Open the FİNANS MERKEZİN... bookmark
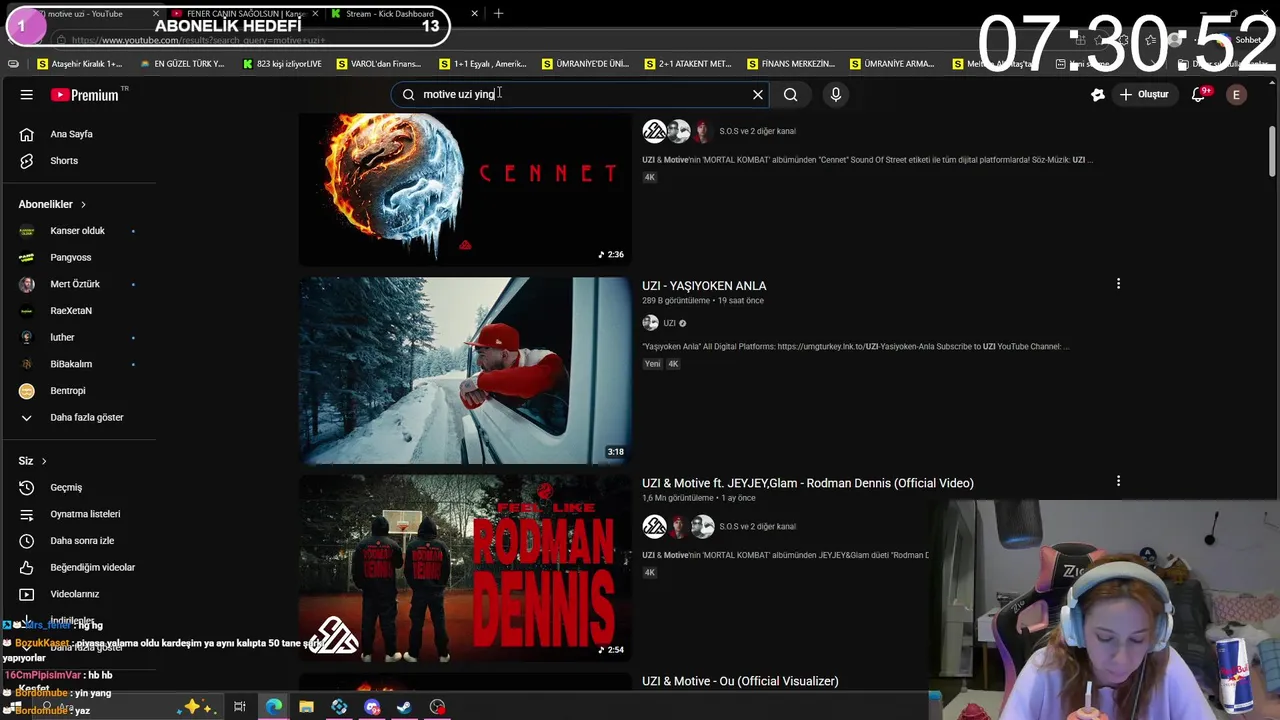Image resolution: width=1280 pixels, height=720 pixels. (x=791, y=64)
